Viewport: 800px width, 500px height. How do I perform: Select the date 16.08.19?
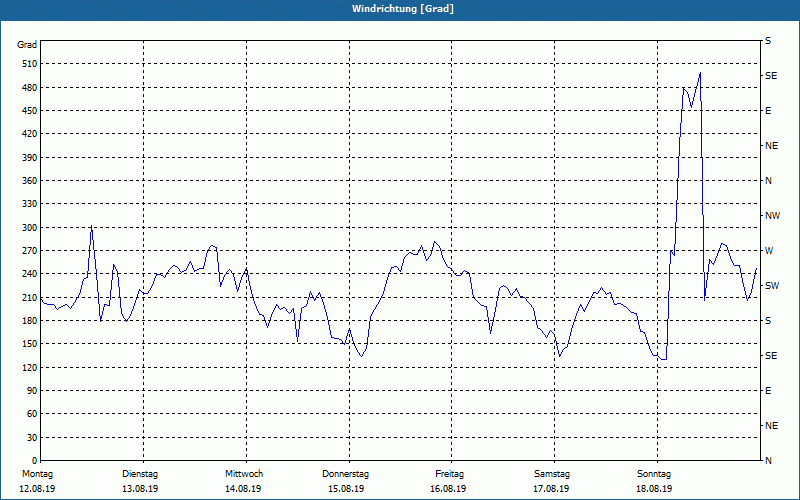[x=448, y=489]
